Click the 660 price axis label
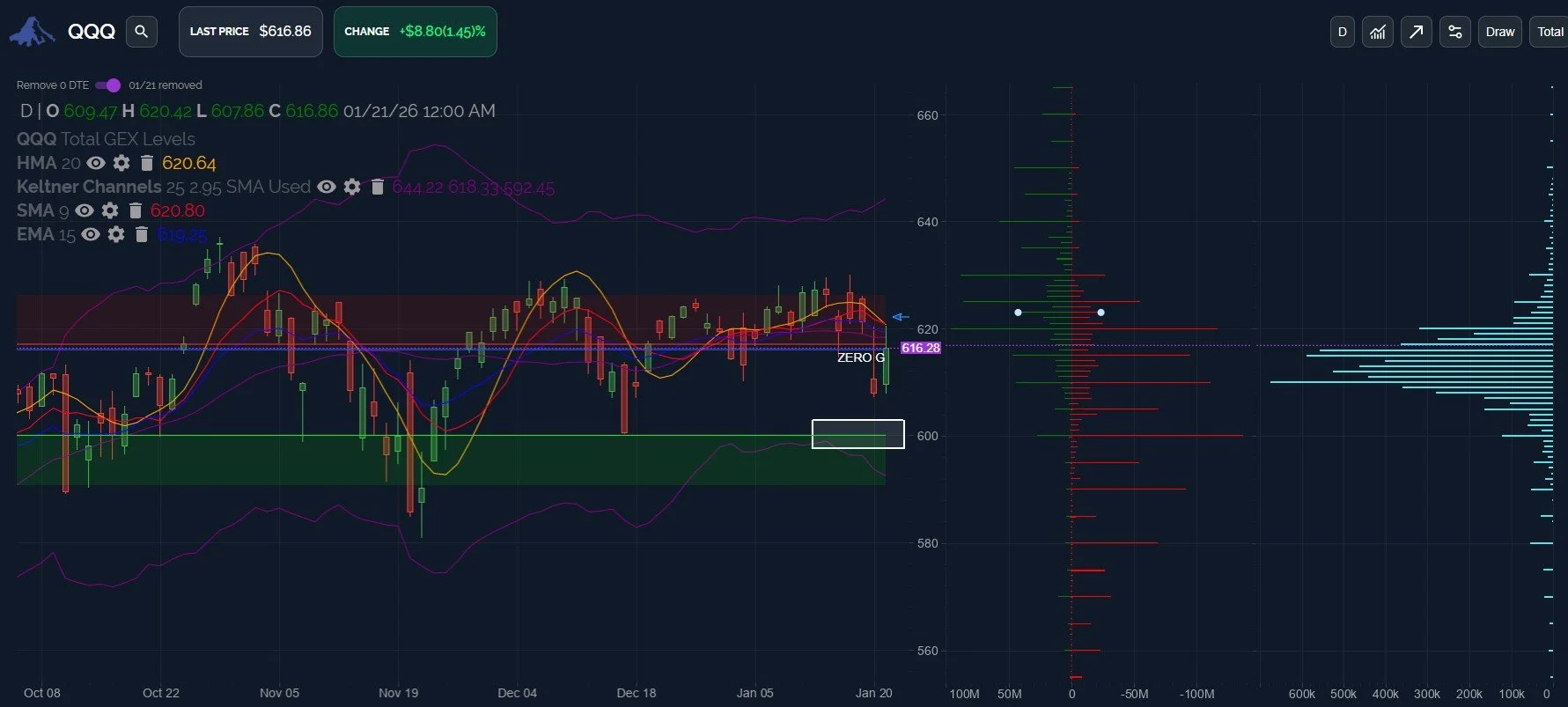1568x707 pixels. (927, 115)
